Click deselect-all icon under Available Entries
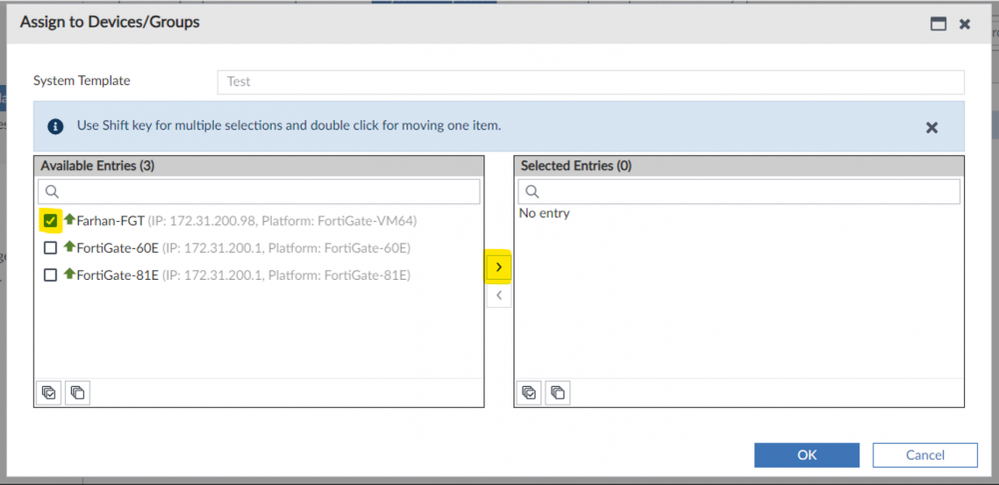This screenshot has width=999, height=485. click(77, 393)
